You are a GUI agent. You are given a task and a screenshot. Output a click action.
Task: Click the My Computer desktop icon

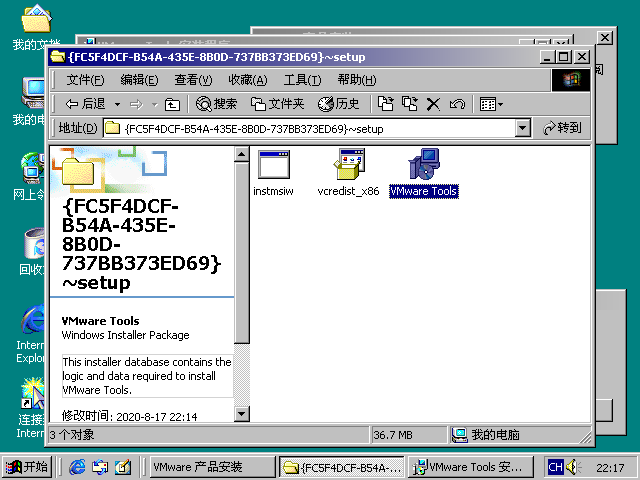pos(31,101)
